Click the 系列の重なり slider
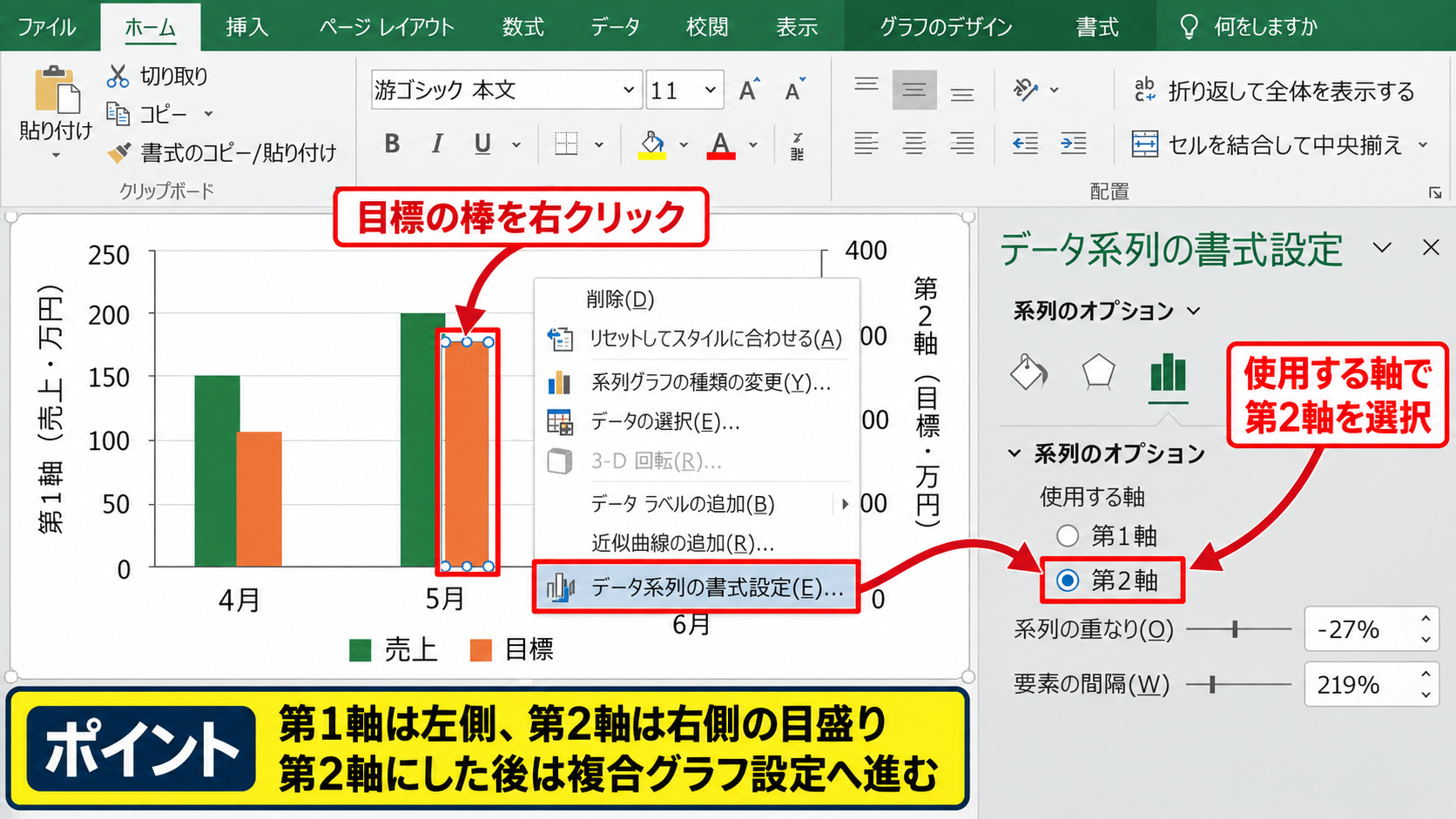The image size is (1456, 819). click(x=1238, y=629)
